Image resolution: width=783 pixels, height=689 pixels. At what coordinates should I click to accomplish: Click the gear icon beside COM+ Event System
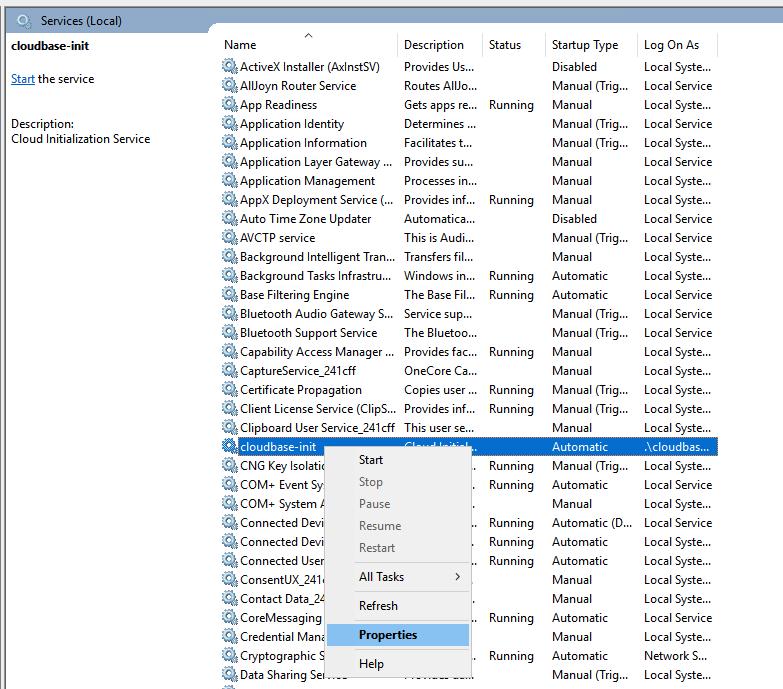[x=230, y=484]
